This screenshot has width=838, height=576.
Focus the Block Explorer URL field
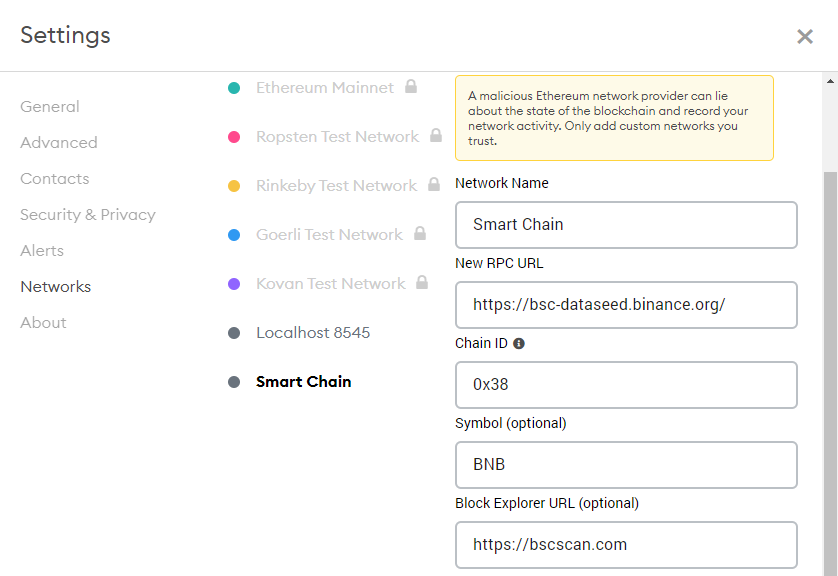626,545
